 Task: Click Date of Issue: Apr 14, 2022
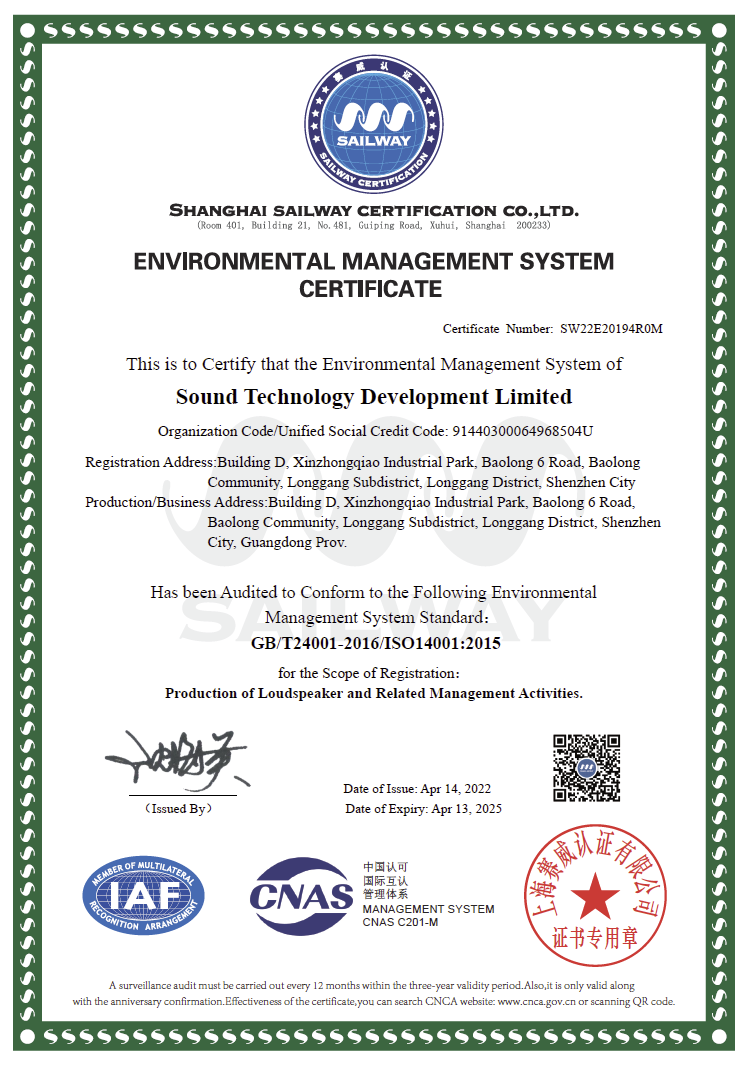pos(417,789)
